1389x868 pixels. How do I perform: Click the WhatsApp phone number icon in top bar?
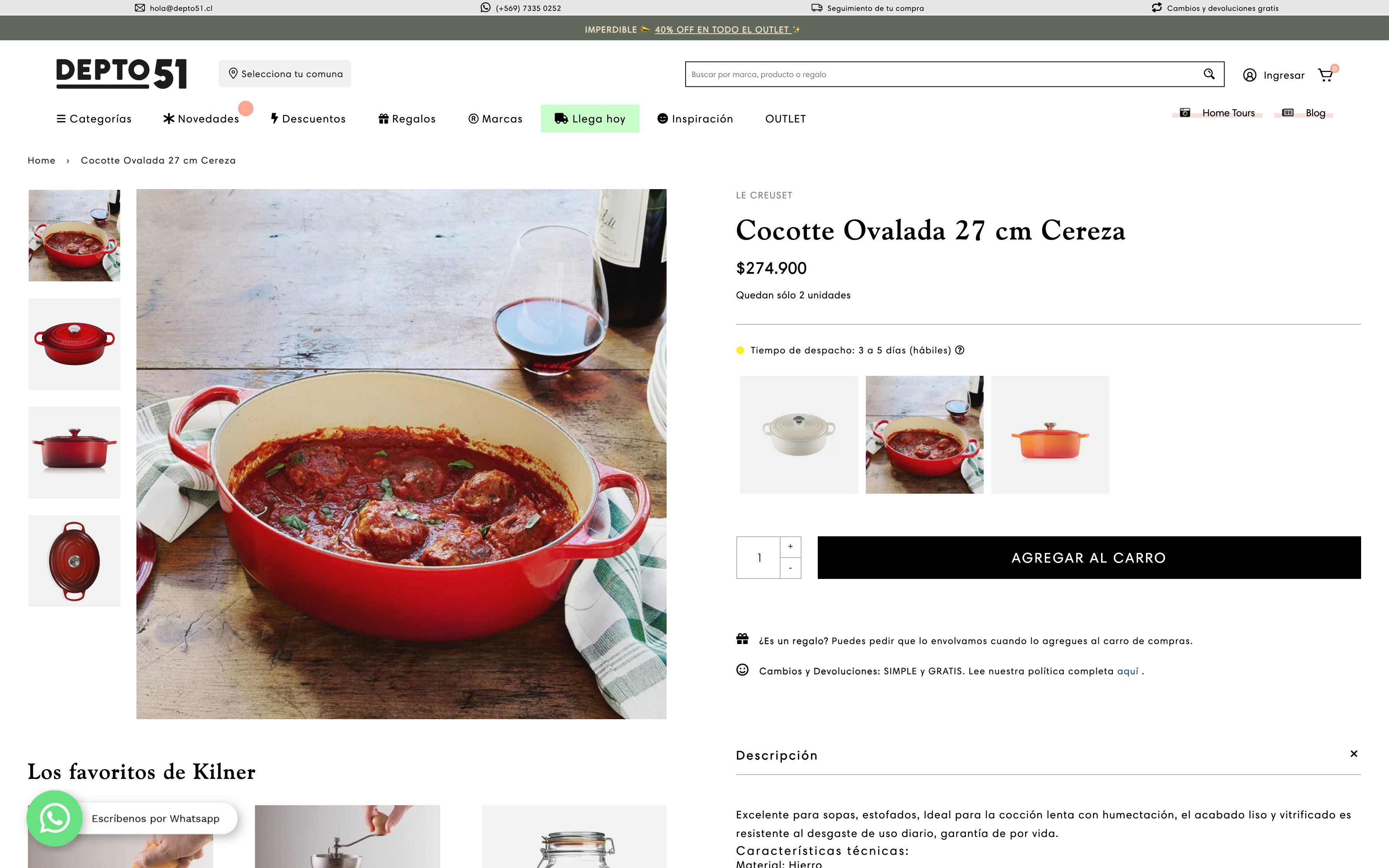click(486, 7)
